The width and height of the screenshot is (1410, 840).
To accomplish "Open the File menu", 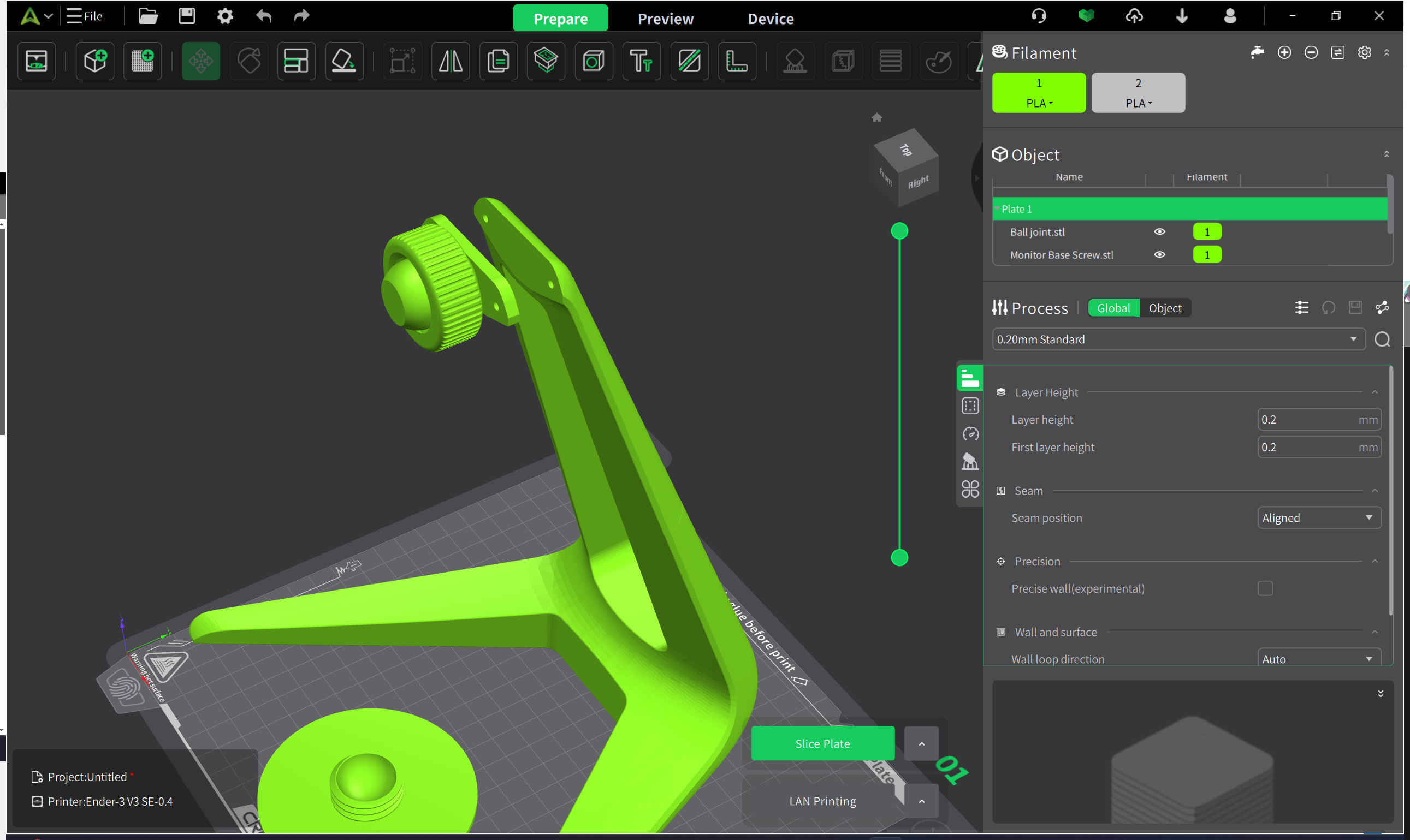I will pos(85,16).
